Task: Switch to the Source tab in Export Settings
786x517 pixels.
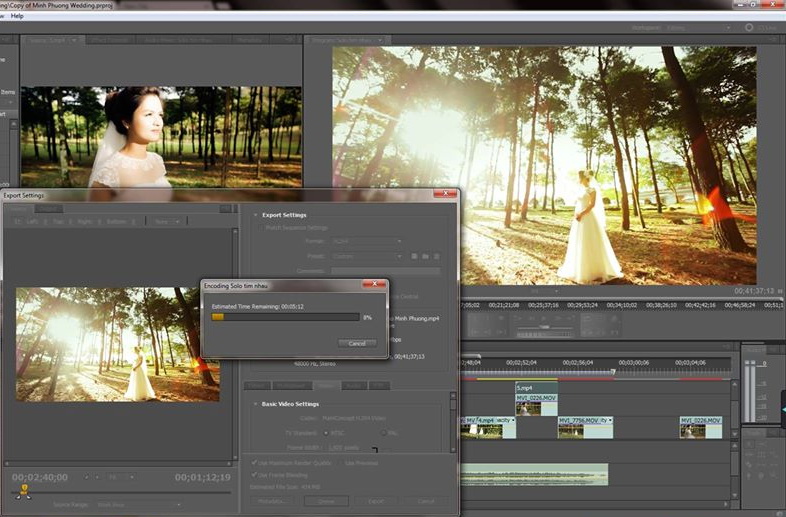Action: (19, 209)
